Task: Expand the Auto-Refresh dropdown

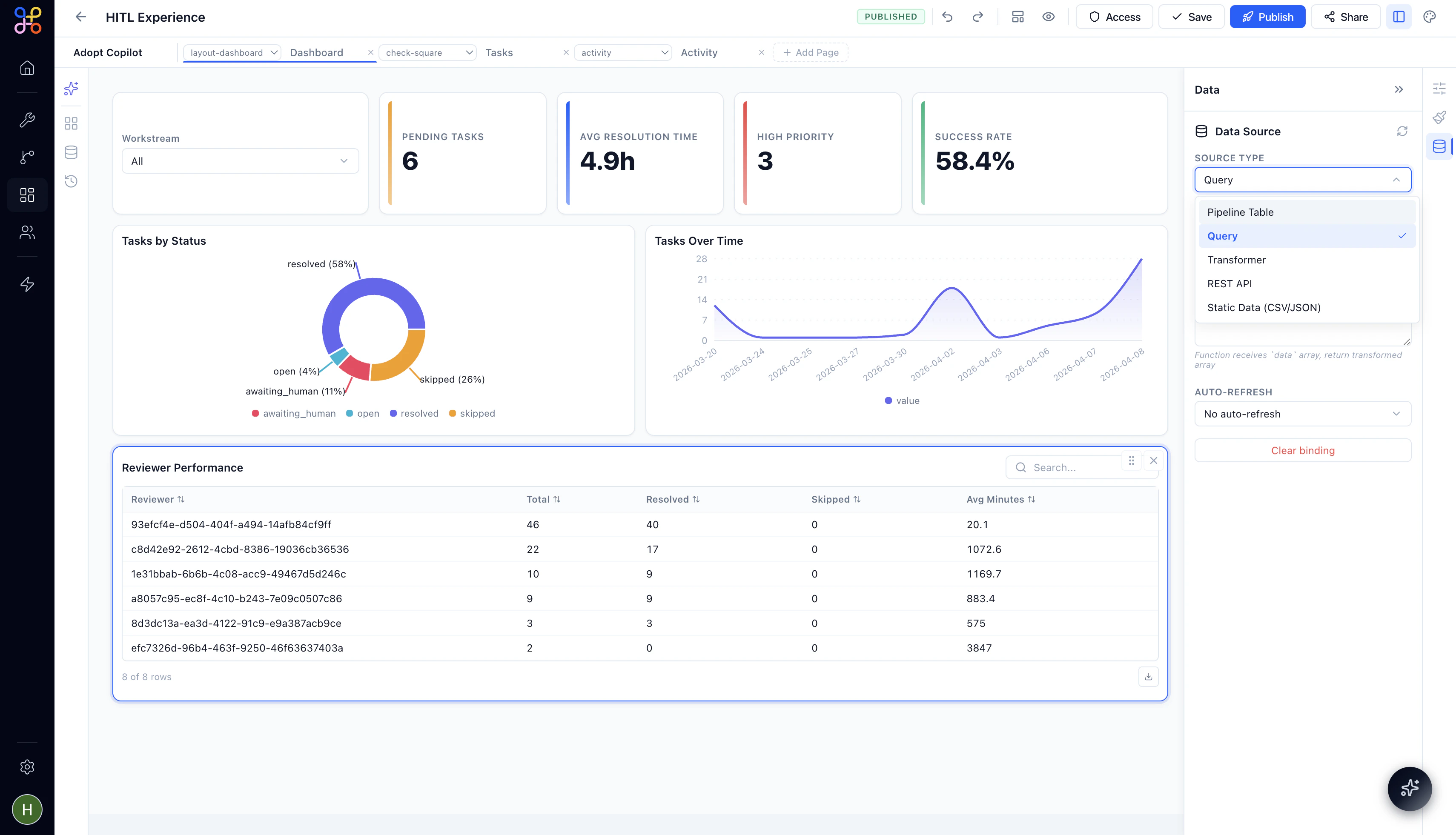Action: (1302, 414)
